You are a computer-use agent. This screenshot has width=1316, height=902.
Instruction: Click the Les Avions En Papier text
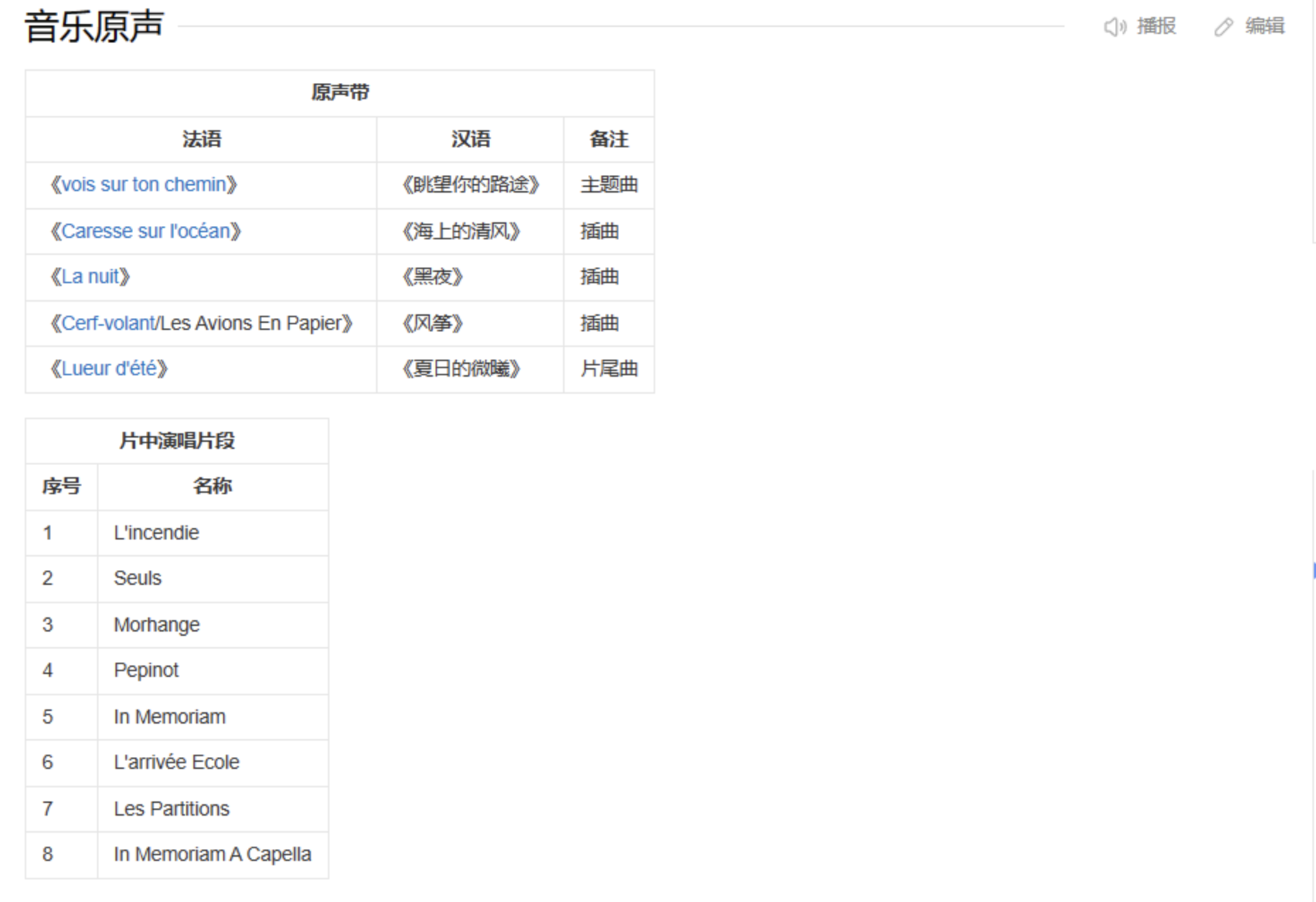(x=251, y=324)
